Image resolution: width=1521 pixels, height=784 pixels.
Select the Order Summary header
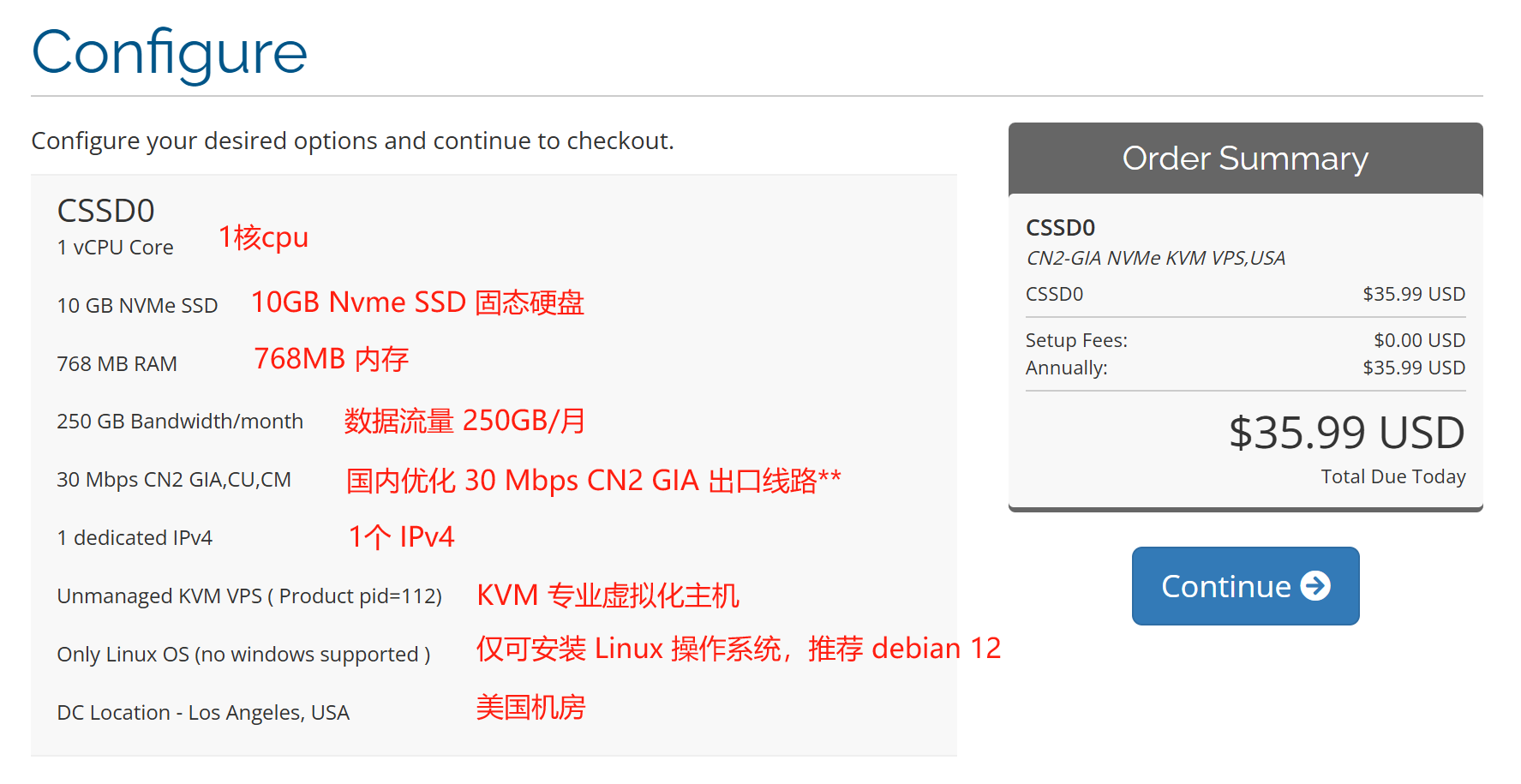(x=1244, y=158)
